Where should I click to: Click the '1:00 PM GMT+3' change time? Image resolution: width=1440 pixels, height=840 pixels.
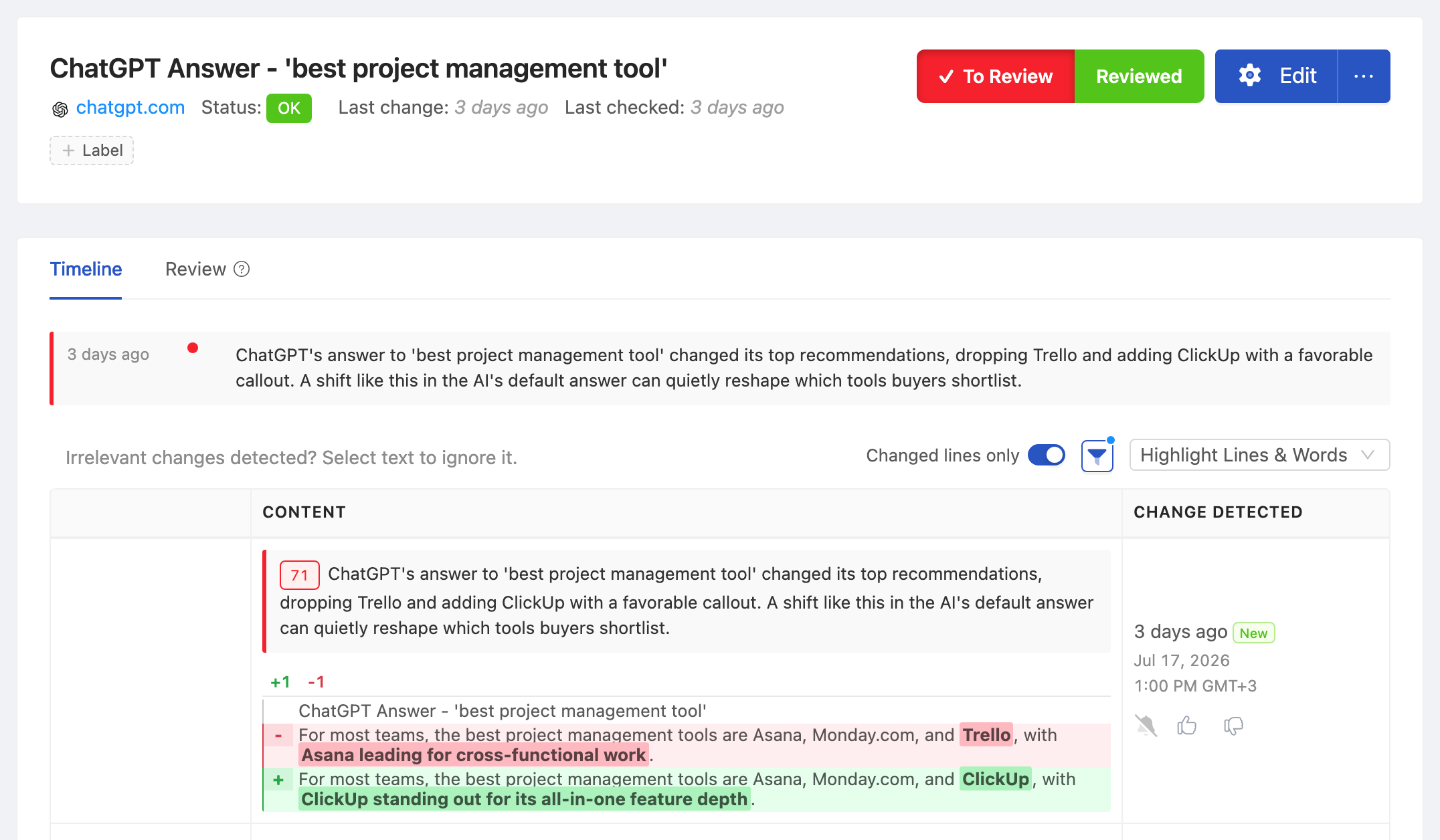click(1195, 686)
